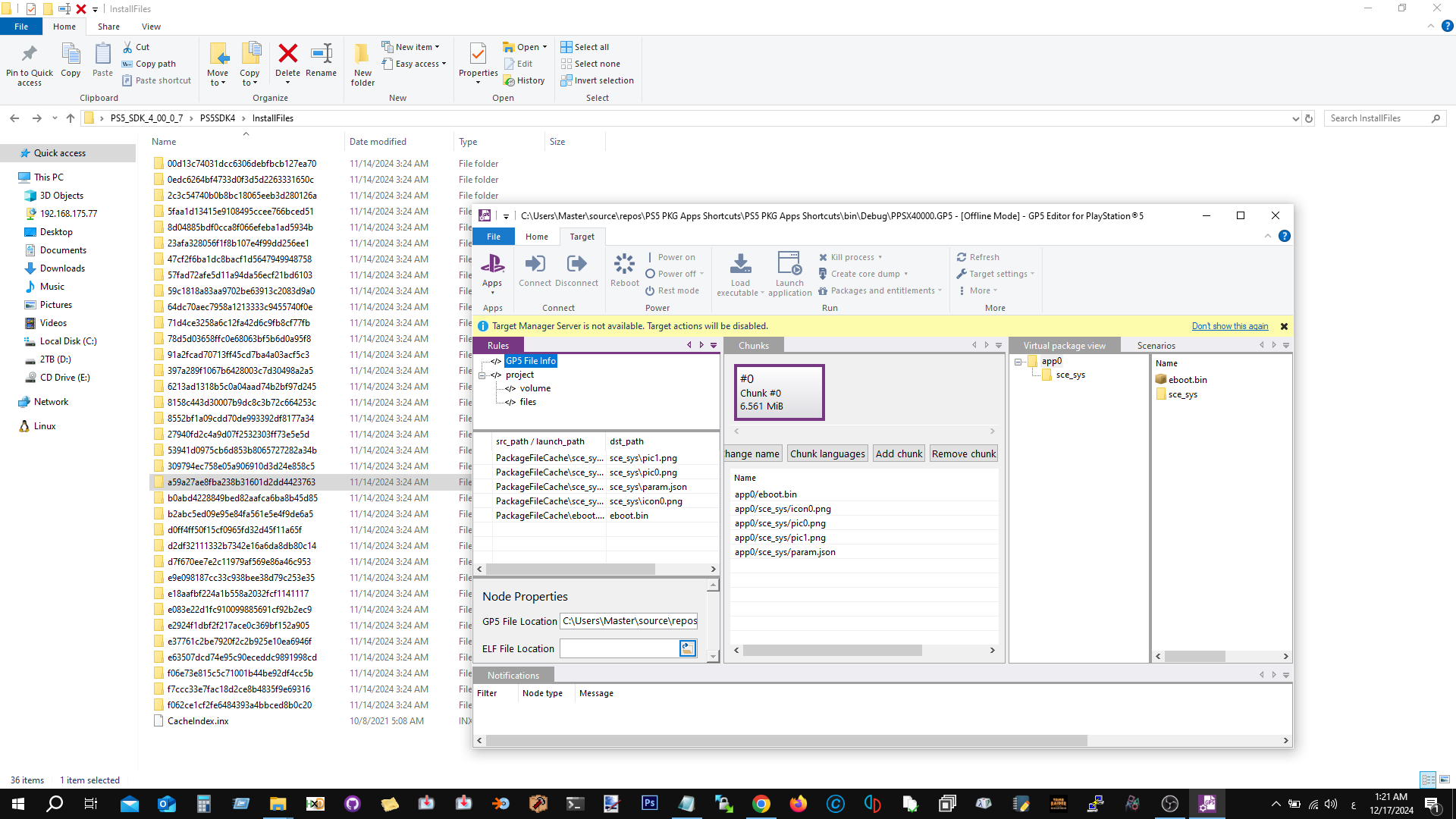The image size is (1456, 819).
Task: Click the Change name button
Action: (752, 453)
